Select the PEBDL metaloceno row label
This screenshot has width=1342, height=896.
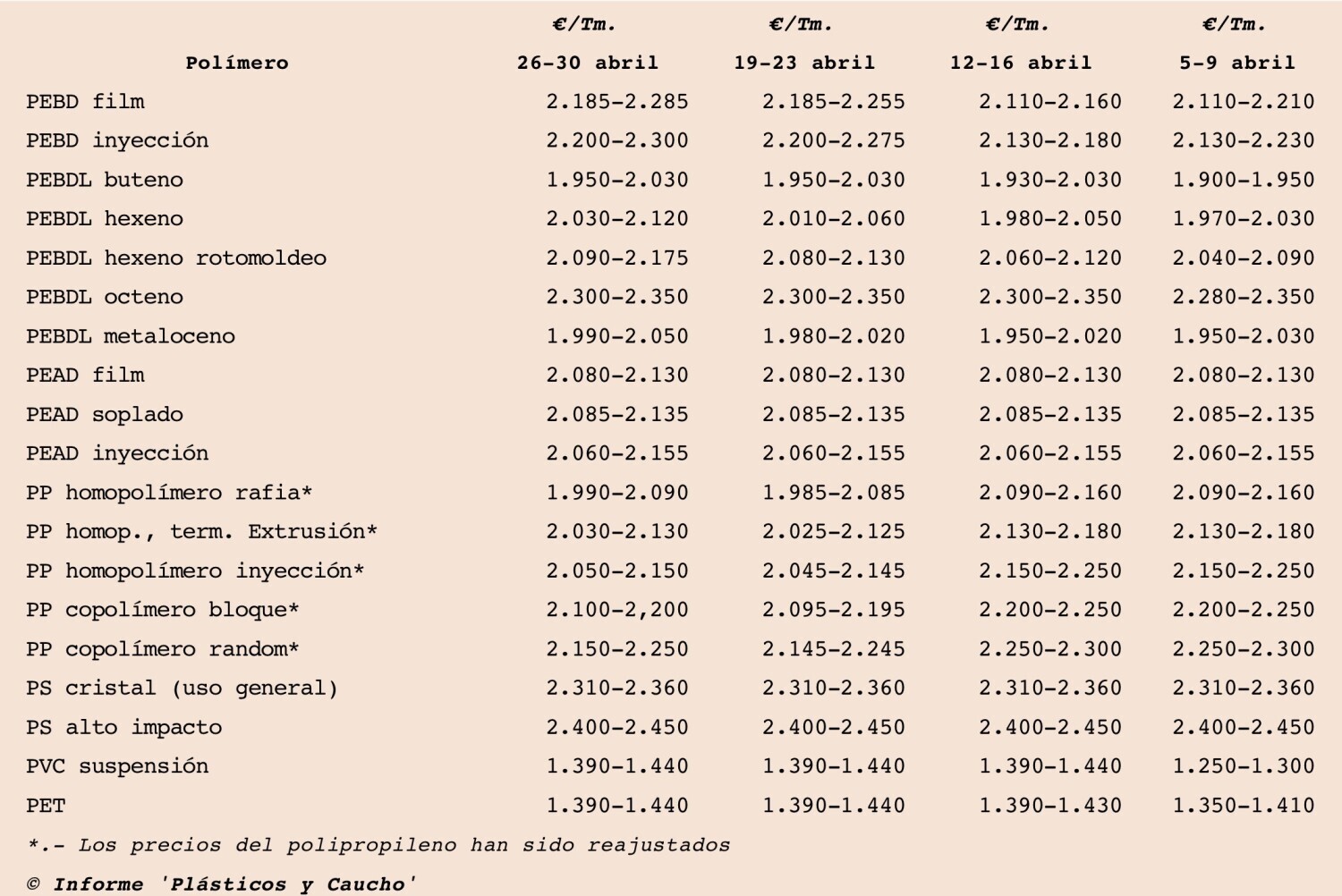click(x=131, y=336)
